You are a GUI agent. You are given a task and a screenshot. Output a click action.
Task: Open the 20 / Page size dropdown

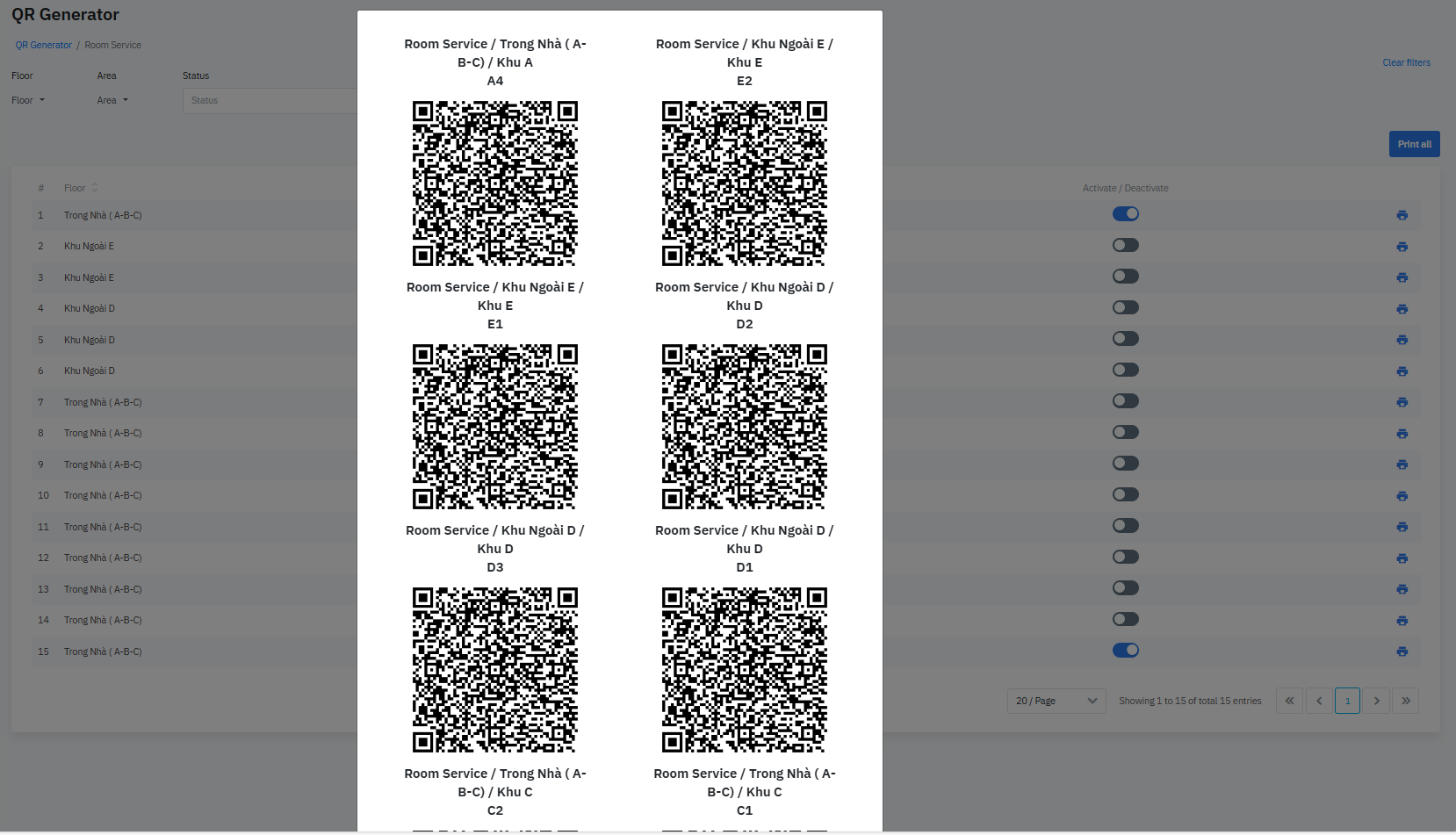point(1056,701)
